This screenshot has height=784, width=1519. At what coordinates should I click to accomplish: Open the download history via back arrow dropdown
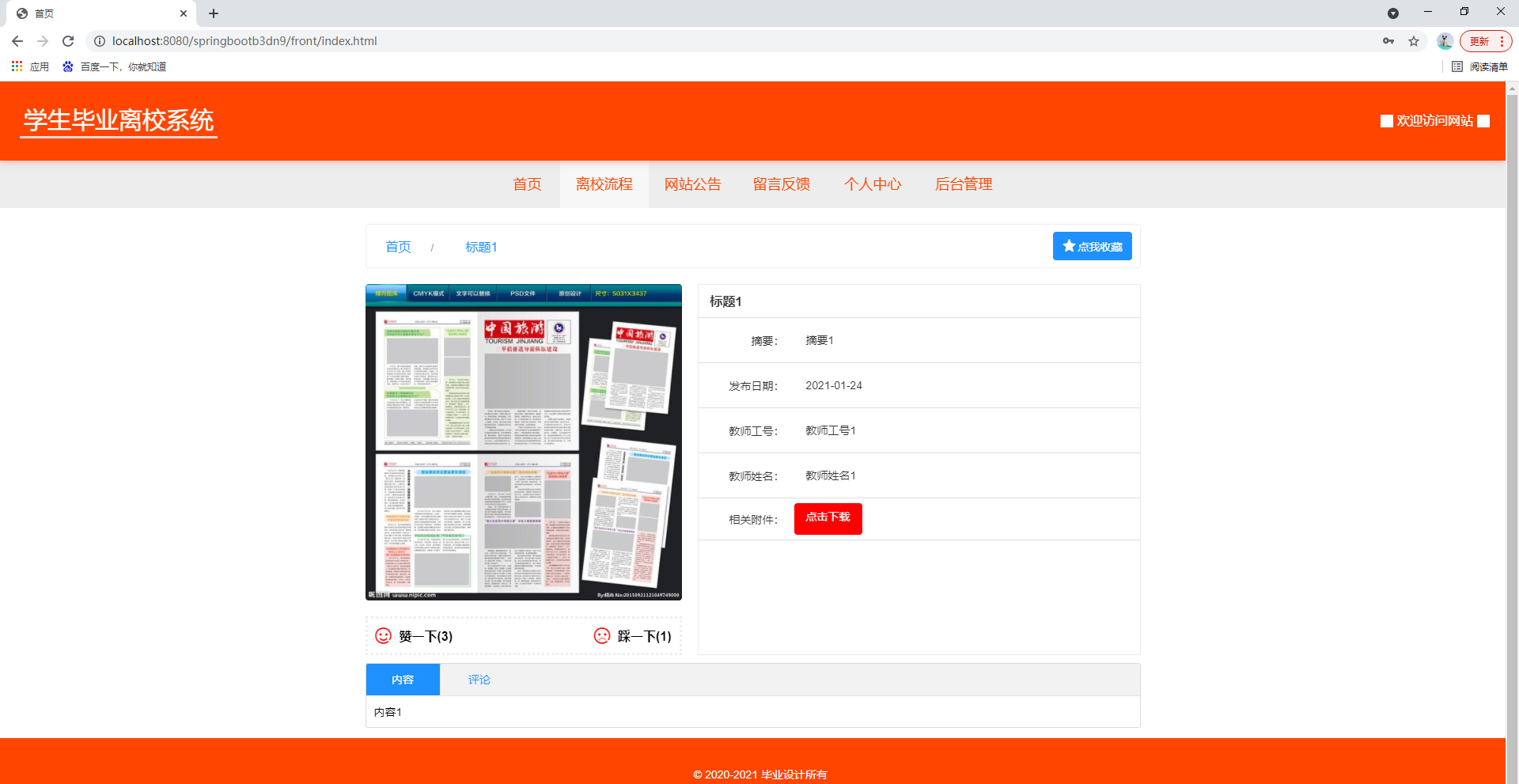point(17,41)
